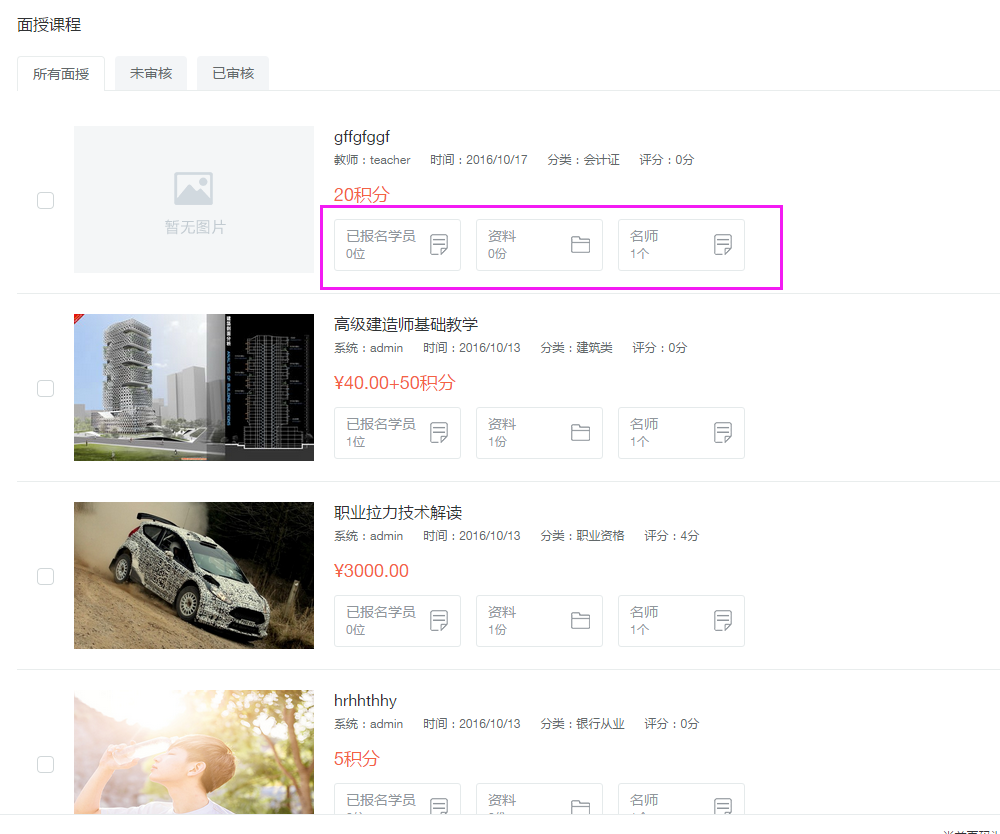
Task: Click teachers icon for 高级建造师基础教学
Action: 723,433
